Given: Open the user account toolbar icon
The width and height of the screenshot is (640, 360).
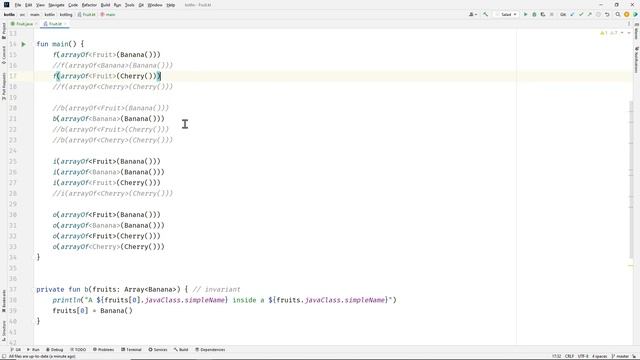Looking at the screenshot, I should 473,15.
